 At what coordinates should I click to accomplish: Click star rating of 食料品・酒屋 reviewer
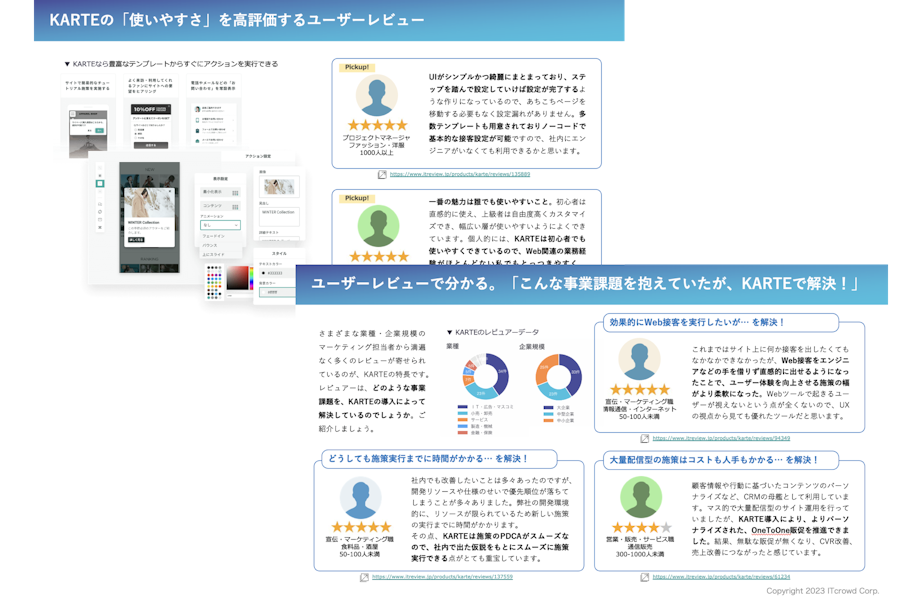[360, 527]
